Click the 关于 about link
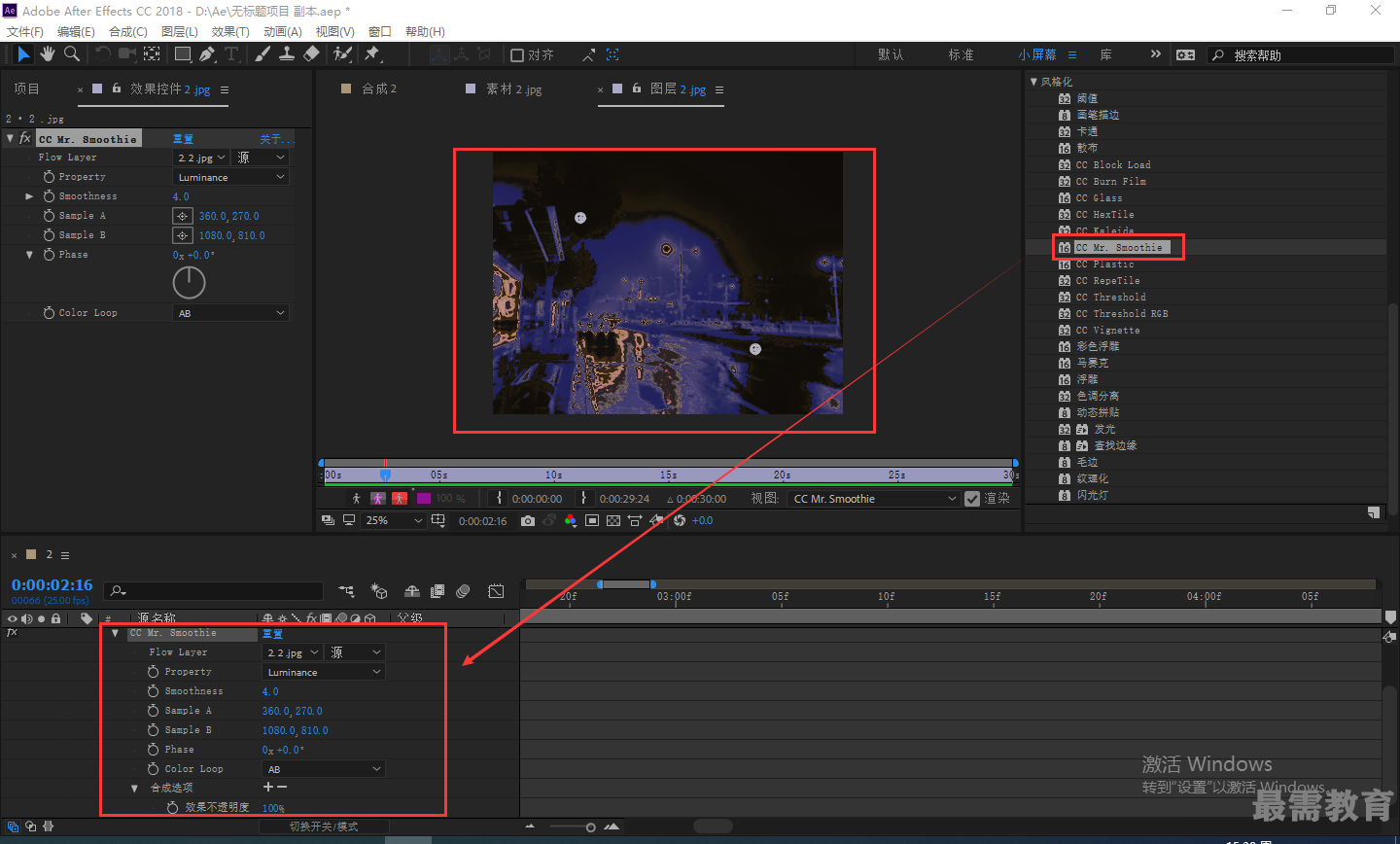1400x844 pixels. coord(275,139)
